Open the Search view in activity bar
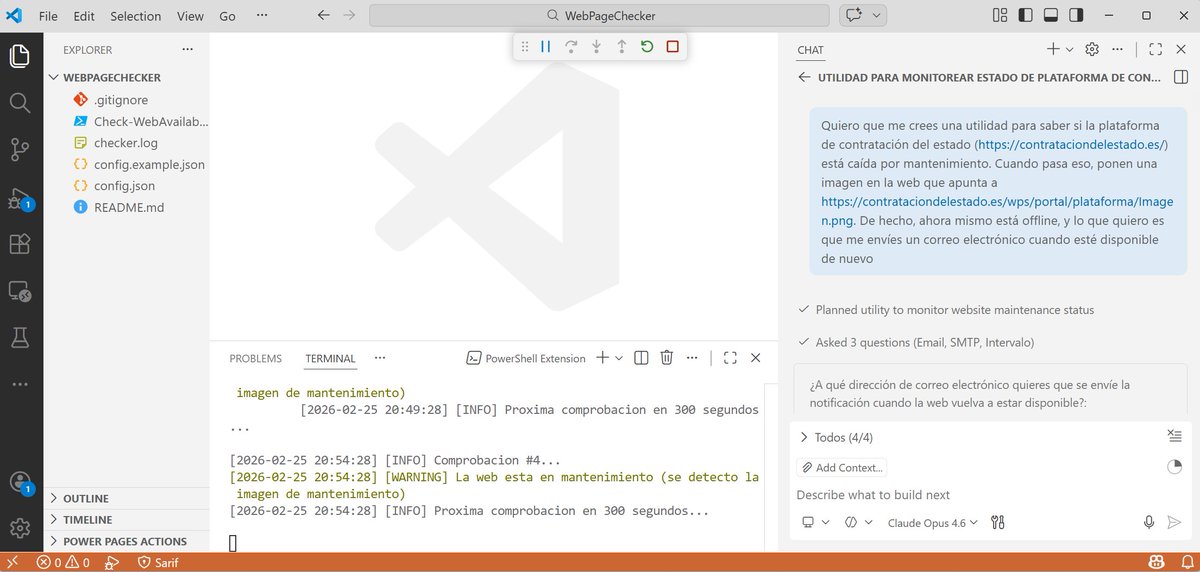 (19, 102)
